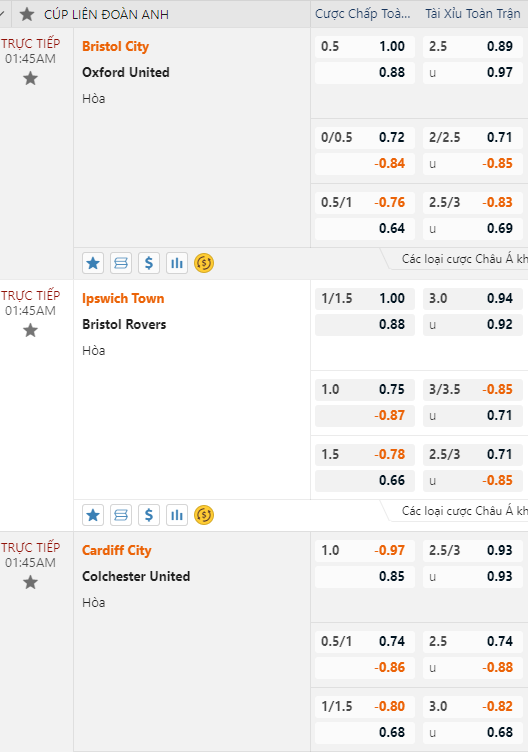Open the stacked list icon for Ipswich Town match

pos(121,515)
